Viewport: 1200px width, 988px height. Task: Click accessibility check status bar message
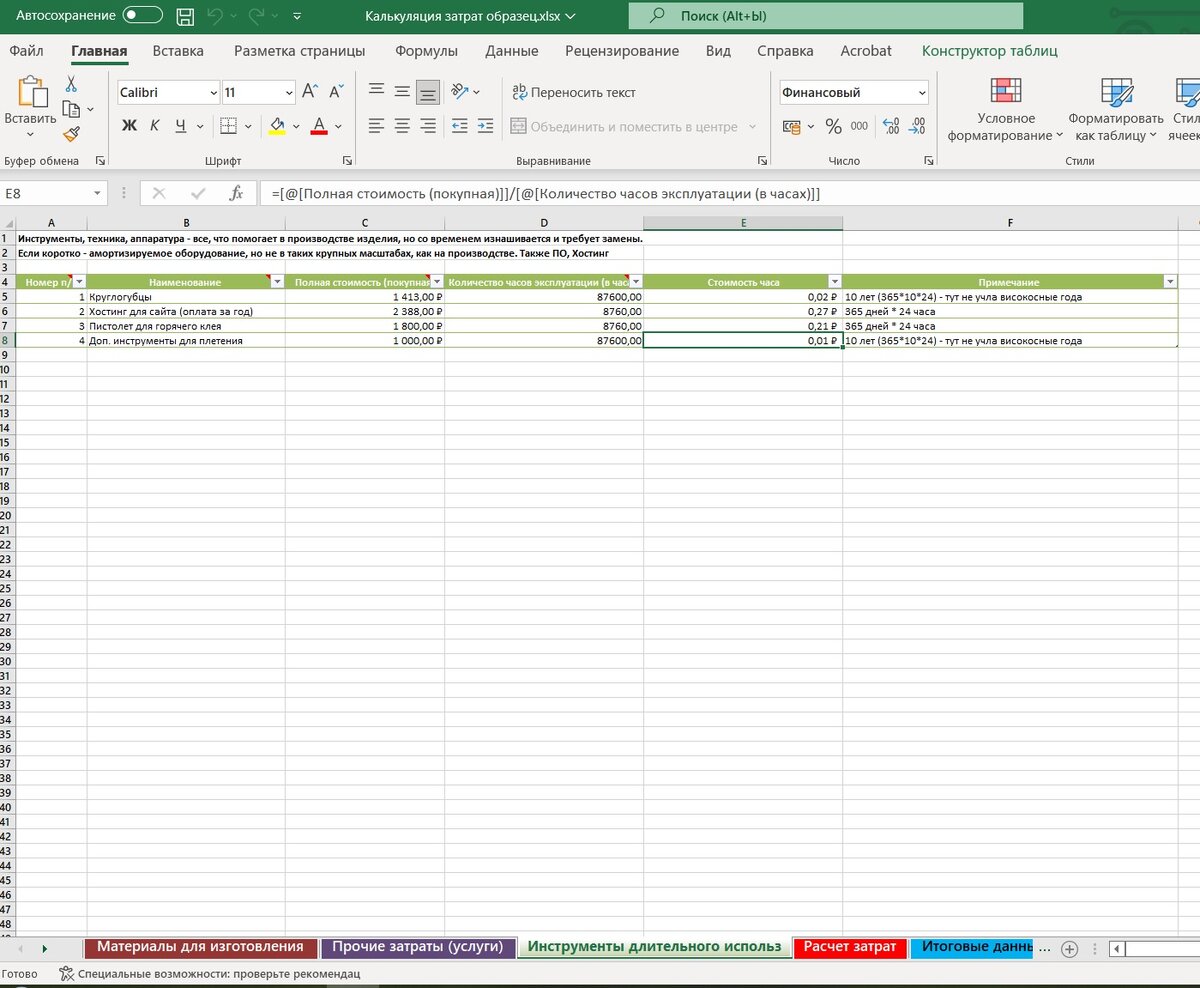(209, 974)
